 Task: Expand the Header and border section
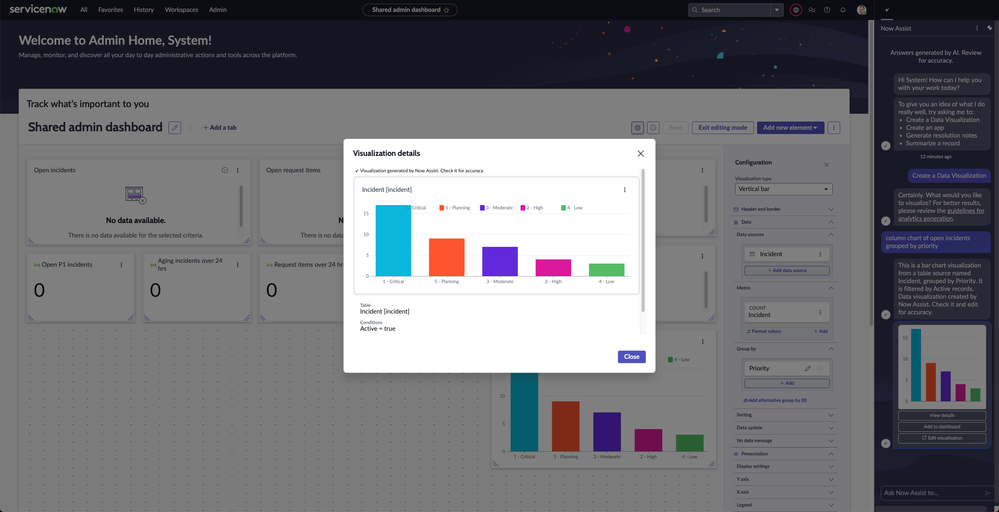click(784, 209)
